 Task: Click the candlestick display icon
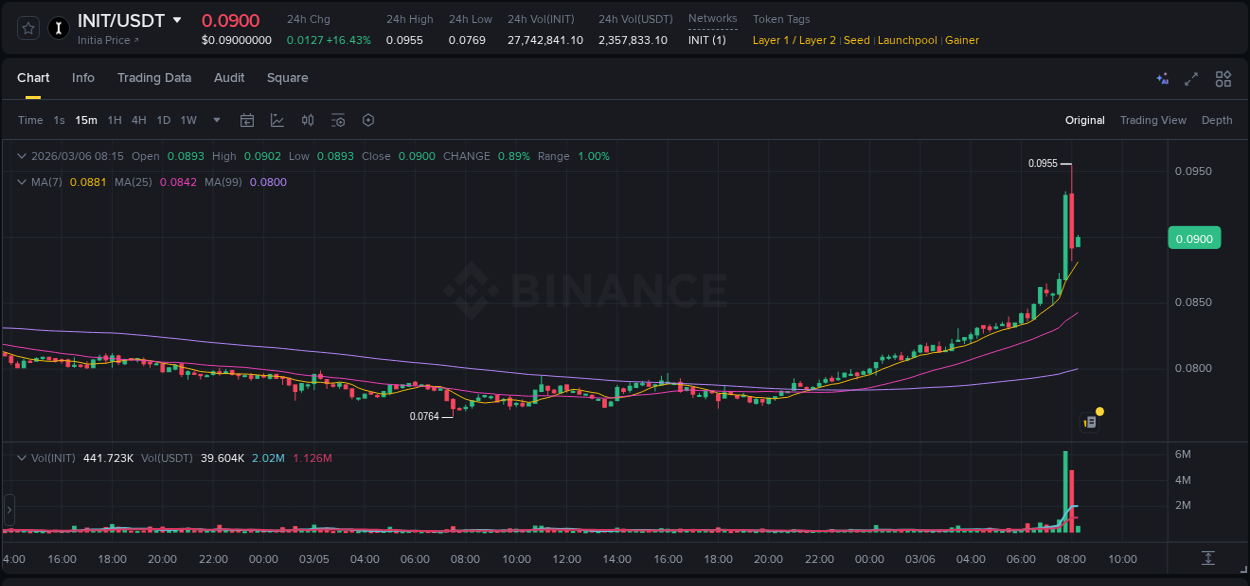[x=308, y=120]
